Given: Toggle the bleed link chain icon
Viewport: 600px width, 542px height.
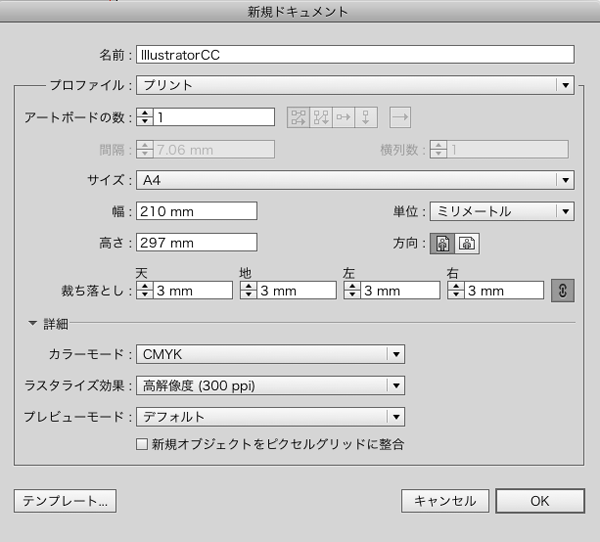Looking at the screenshot, I should point(562,290).
